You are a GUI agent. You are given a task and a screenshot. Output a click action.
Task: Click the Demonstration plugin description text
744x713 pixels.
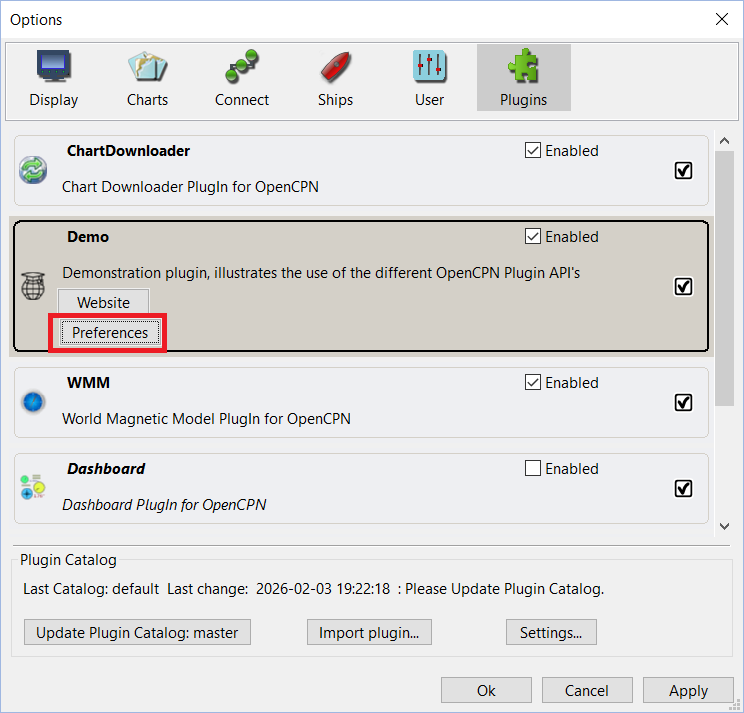[321, 273]
